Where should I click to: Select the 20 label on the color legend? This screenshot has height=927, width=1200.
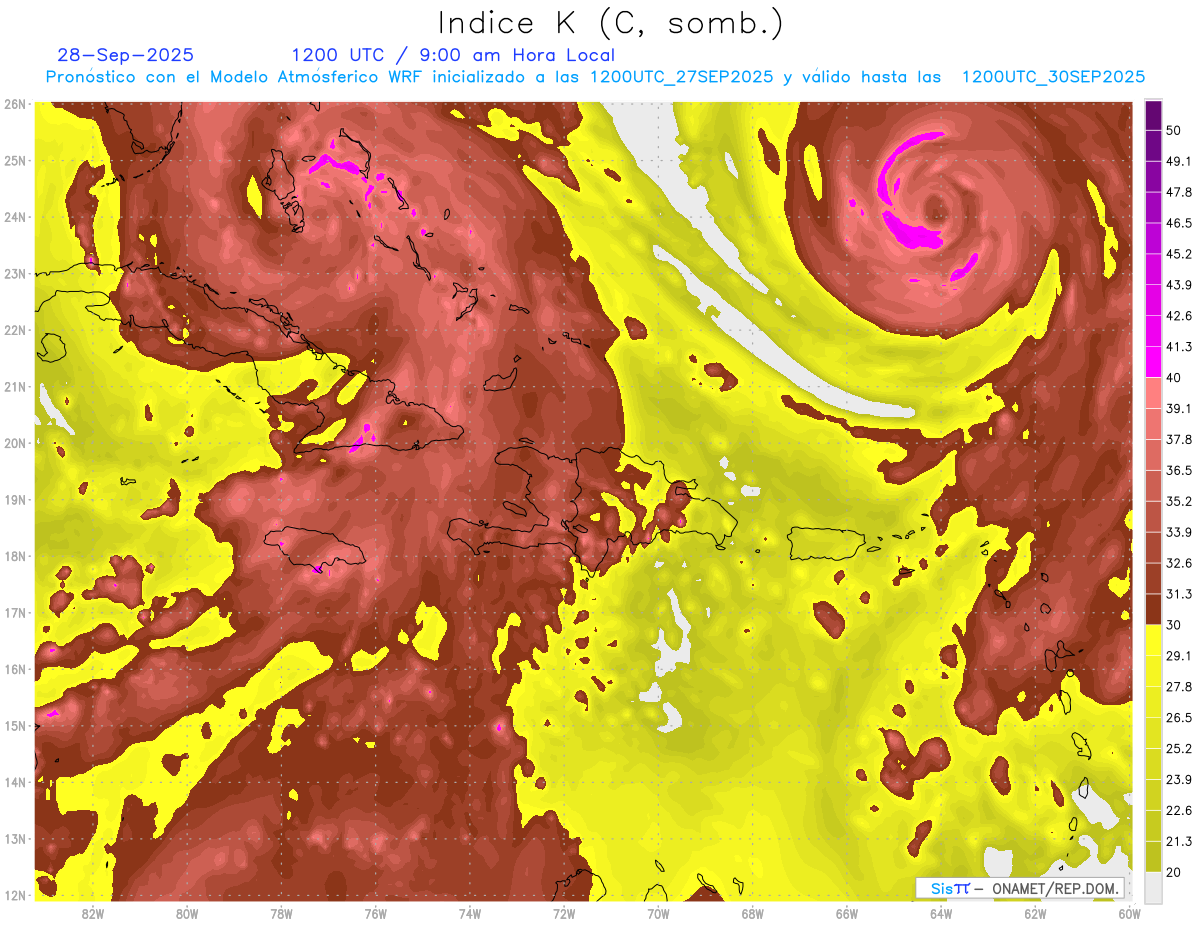point(1174,873)
